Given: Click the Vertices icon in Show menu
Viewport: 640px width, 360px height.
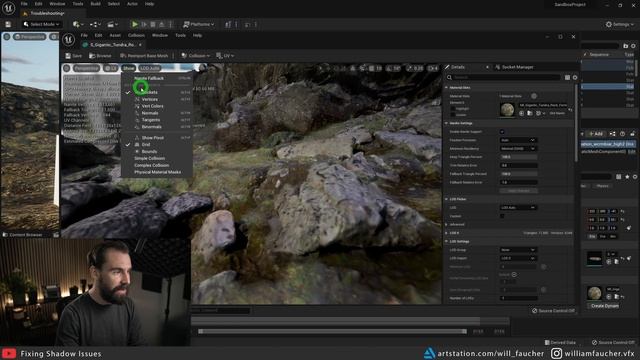Looking at the screenshot, I should [x=137, y=99].
